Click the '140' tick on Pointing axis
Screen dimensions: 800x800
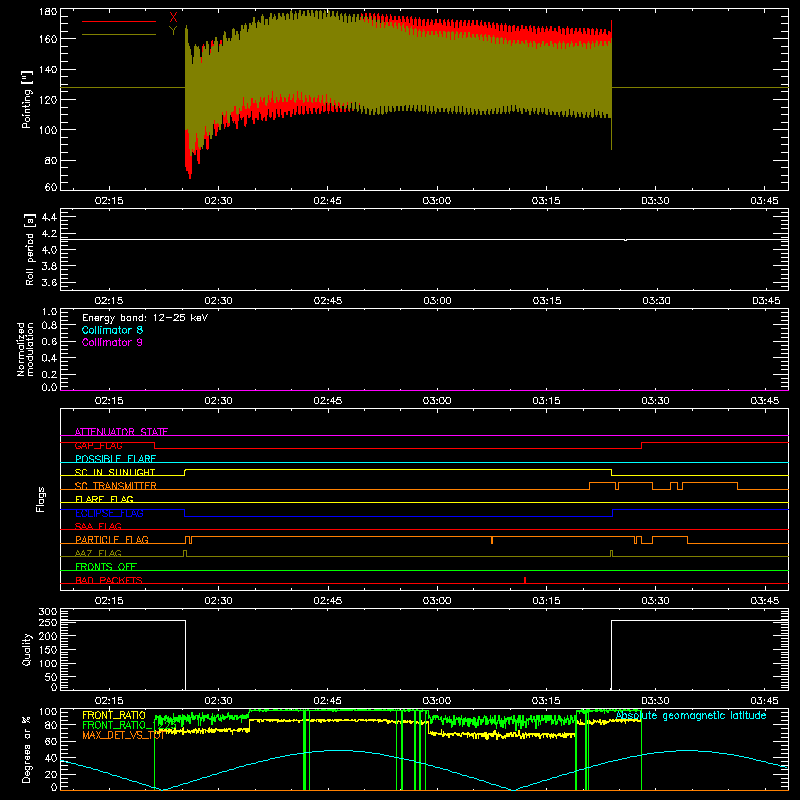(48, 69)
